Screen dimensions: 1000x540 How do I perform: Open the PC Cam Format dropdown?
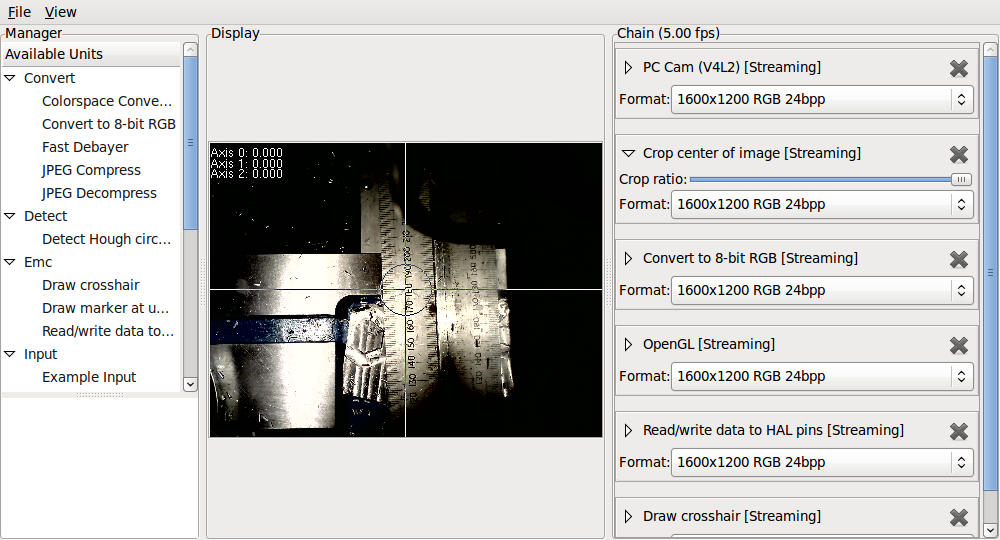[x=822, y=99]
